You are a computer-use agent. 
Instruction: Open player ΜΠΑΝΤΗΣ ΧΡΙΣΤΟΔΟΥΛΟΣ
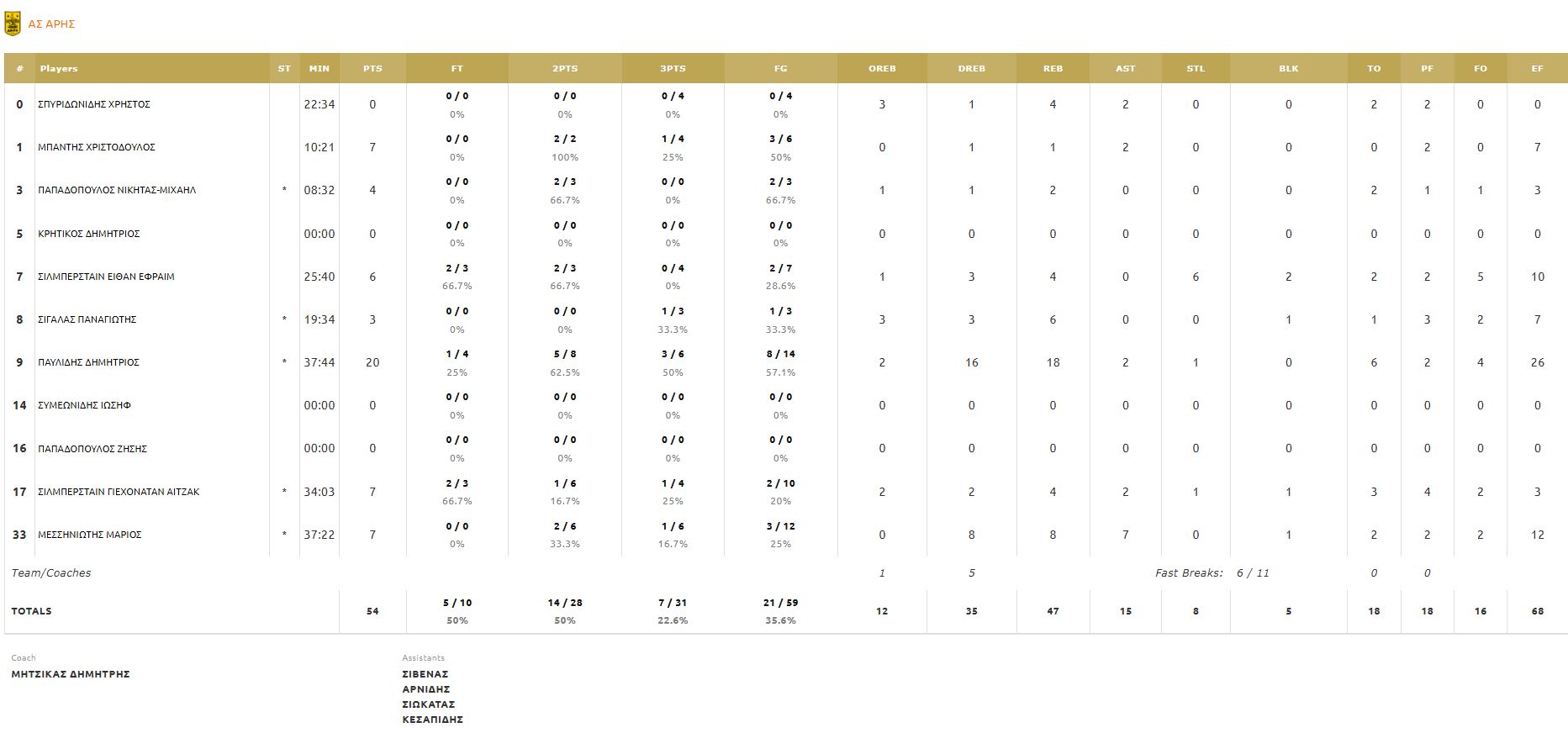tap(97, 147)
